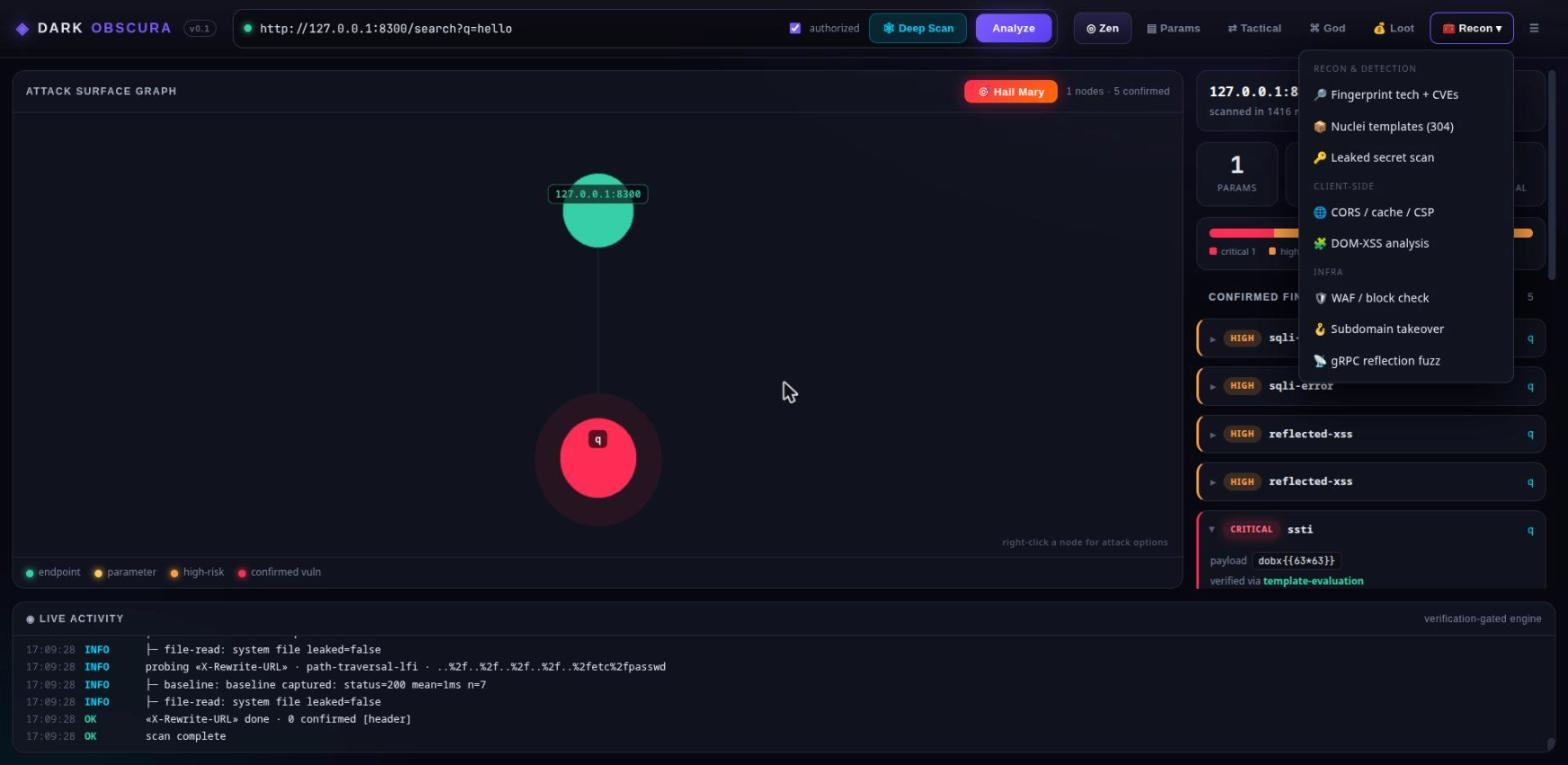Toggle the authorized checkbox
This screenshot has height=765, width=1568.
pos(795,28)
